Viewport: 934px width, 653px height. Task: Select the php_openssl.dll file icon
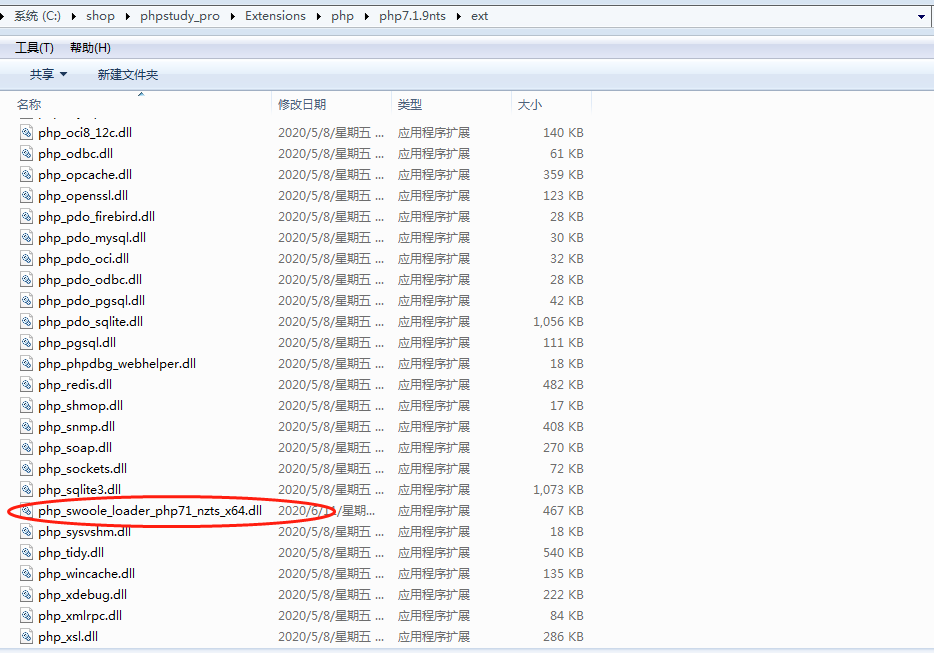[28, 196]
